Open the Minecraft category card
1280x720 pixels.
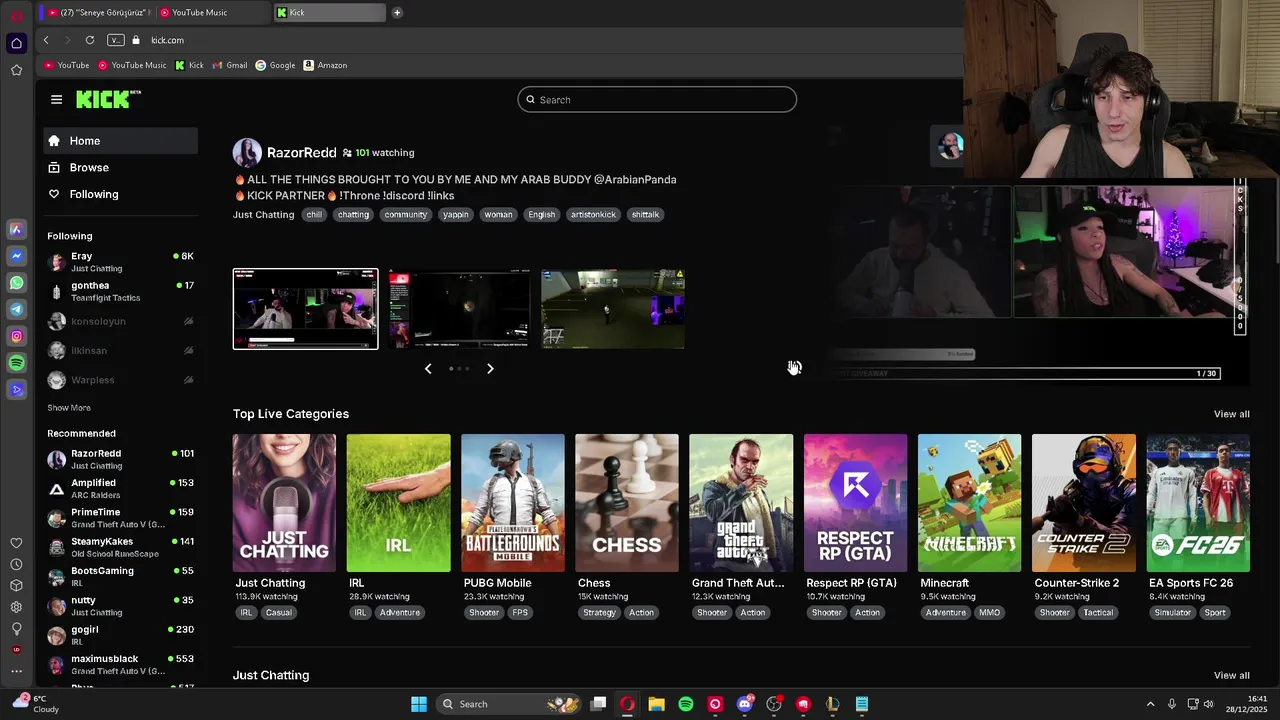970,503
